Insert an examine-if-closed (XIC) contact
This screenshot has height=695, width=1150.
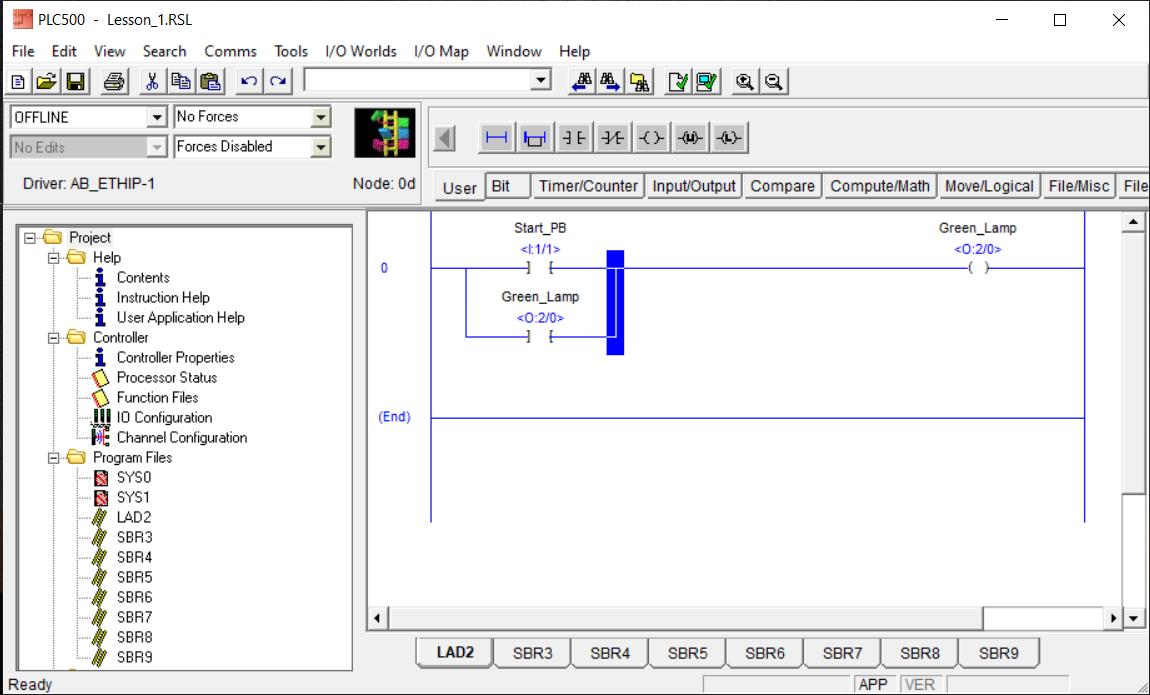point(574,138)
